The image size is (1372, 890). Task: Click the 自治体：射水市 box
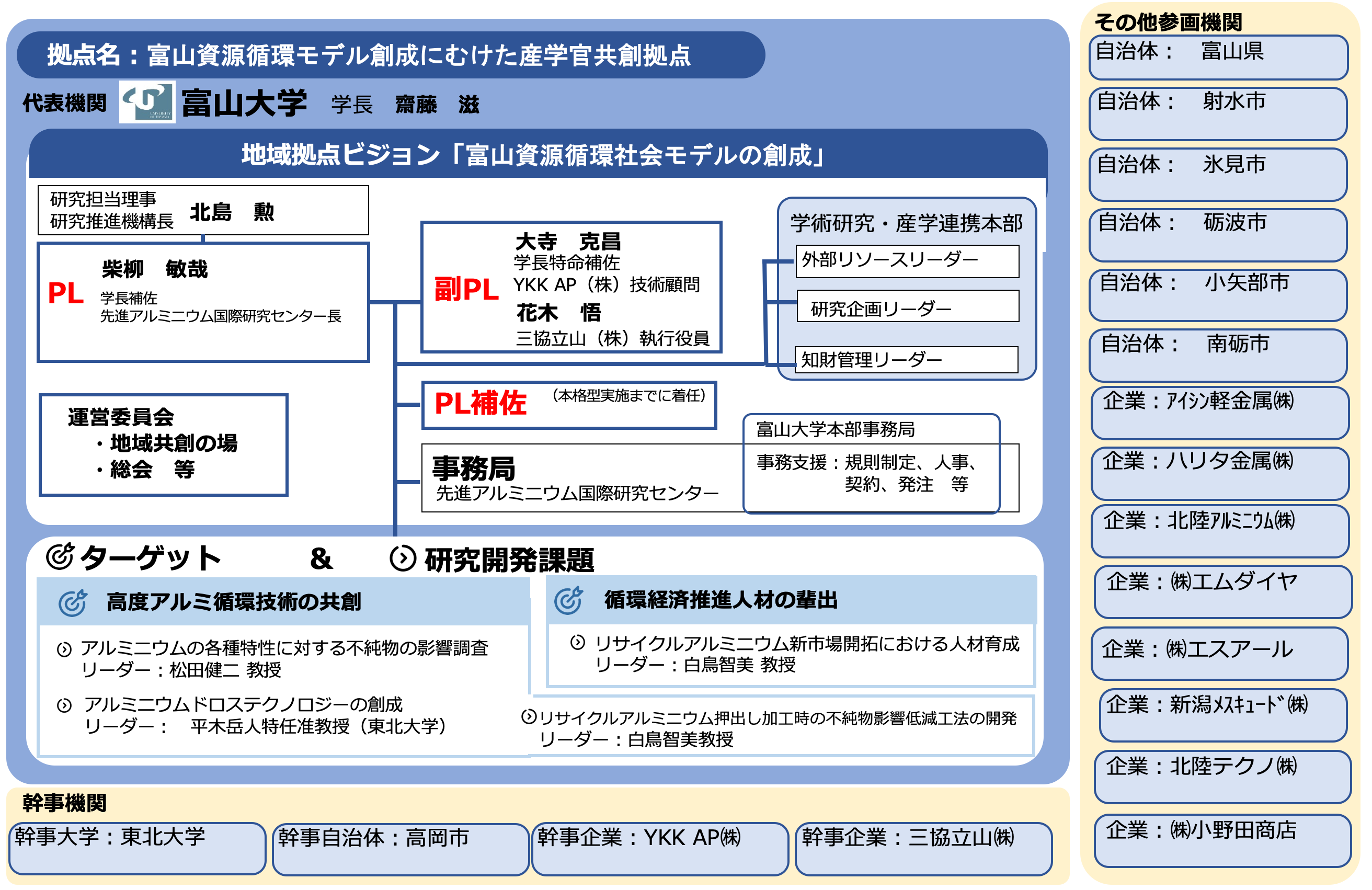(x=1218, y=114)
